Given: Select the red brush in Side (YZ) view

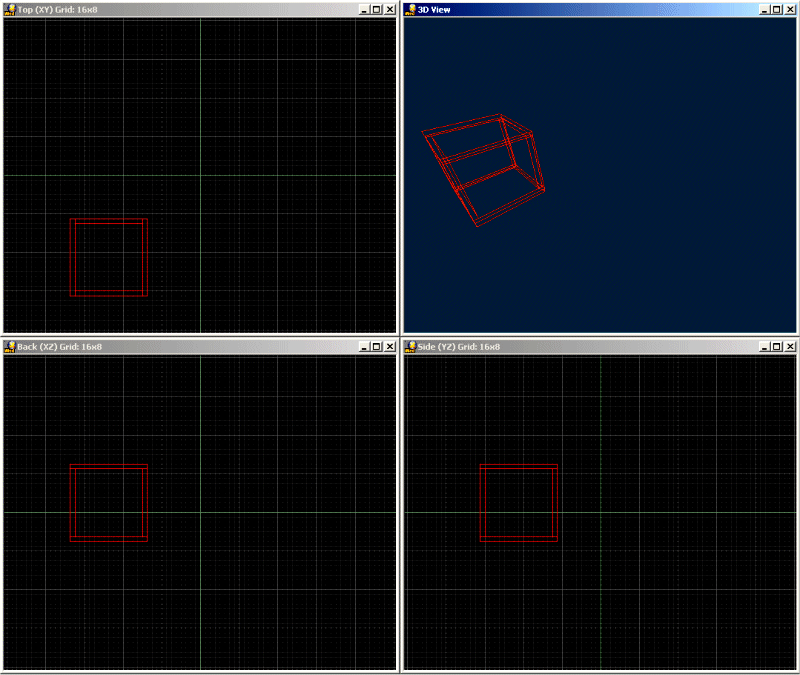Looking at the screenshot, I should [x=518, y=503].
